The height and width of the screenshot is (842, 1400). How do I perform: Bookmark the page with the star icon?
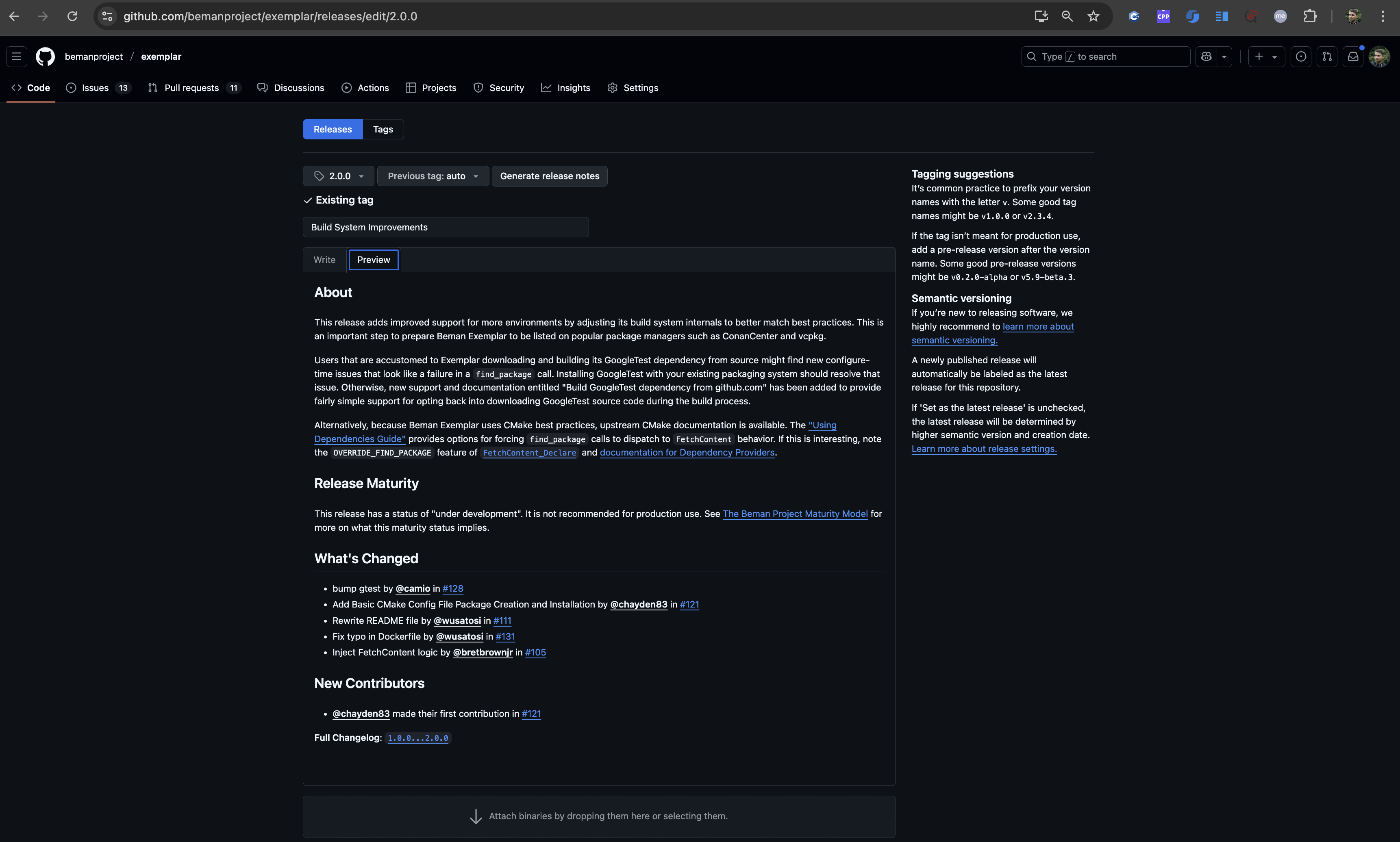1093,16
